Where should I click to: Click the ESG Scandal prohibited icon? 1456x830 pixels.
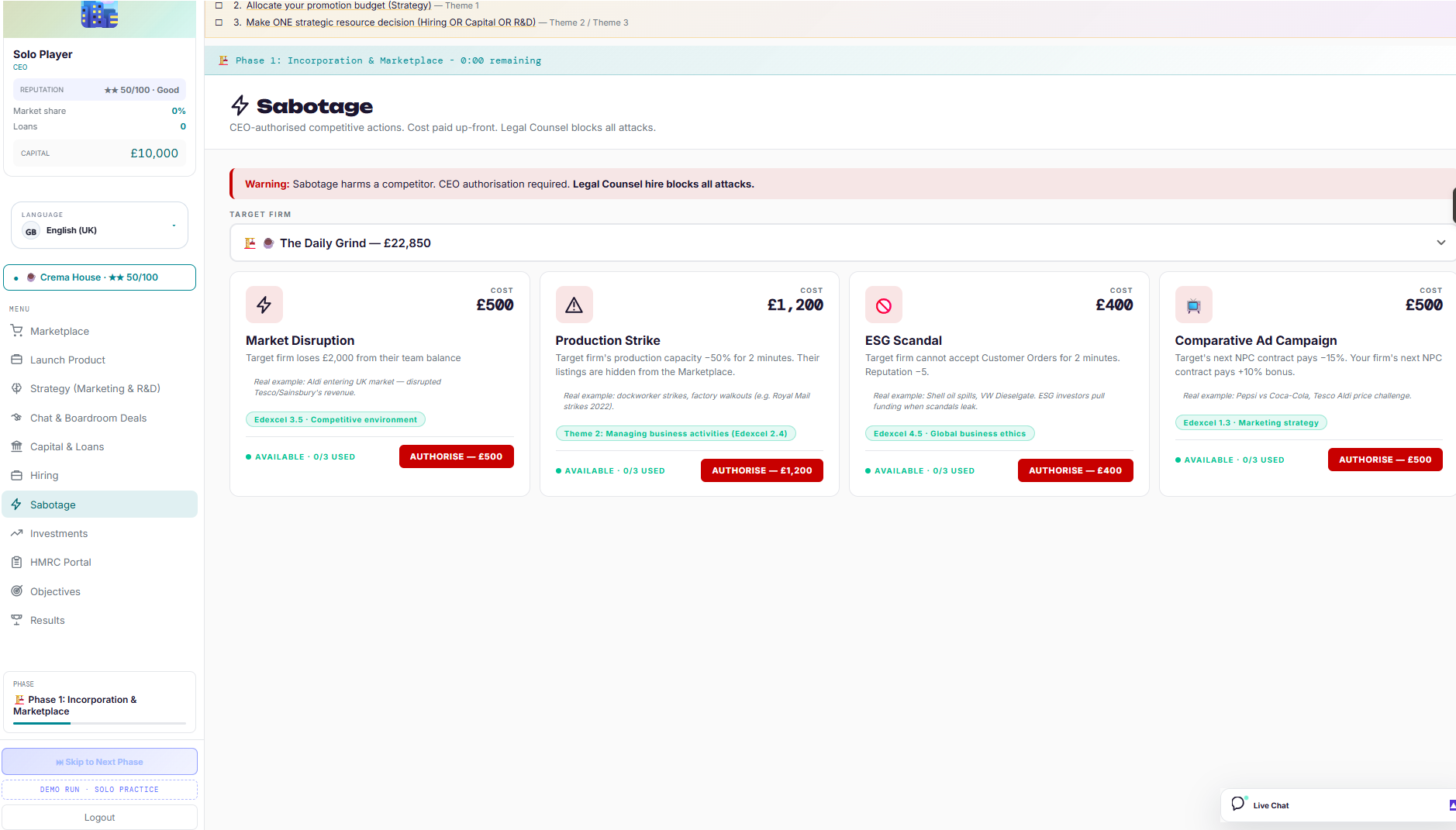tap(884, 305)
